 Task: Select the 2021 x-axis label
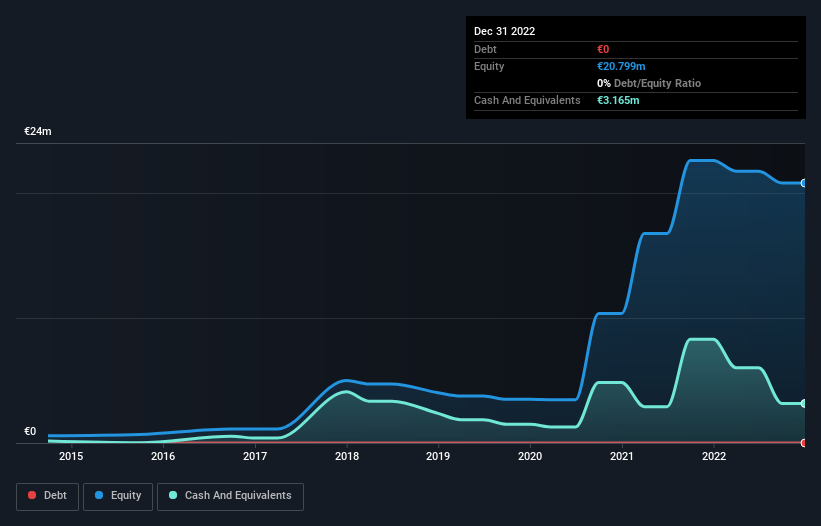(622, 456)
